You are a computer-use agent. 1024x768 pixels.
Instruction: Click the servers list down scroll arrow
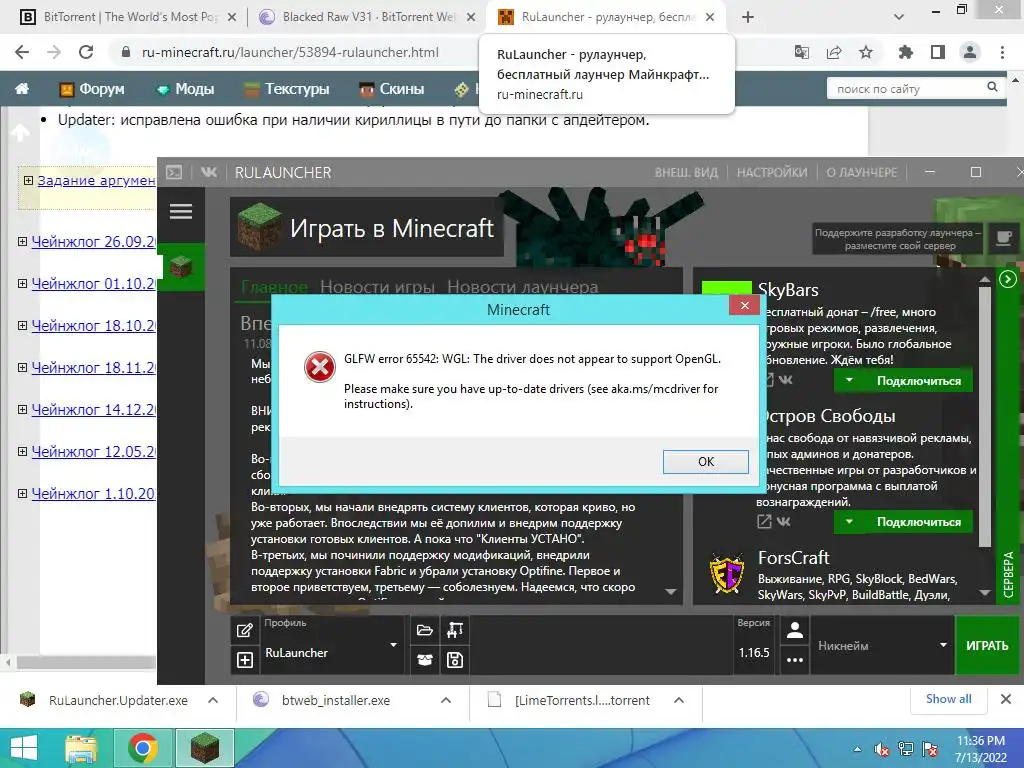pos(984,592)
